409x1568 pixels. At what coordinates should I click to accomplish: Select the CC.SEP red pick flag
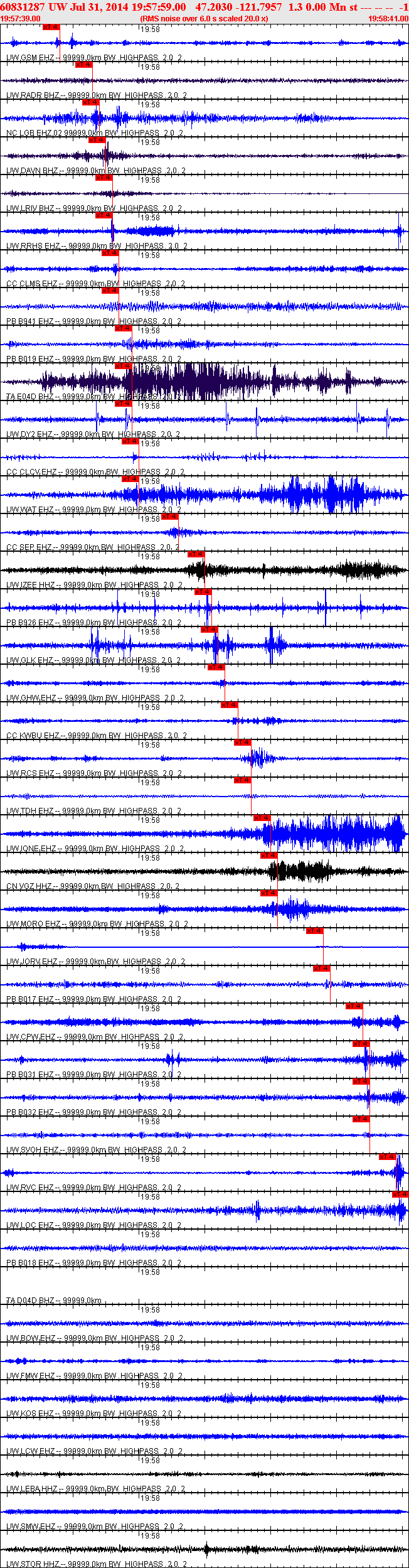(x=170, y=517)
